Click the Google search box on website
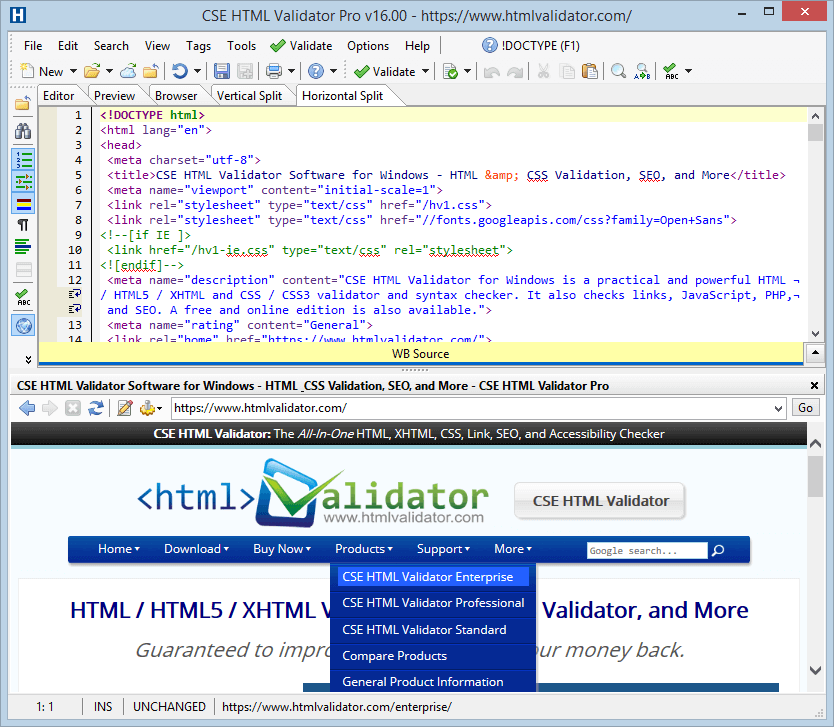 click(647, 550)
